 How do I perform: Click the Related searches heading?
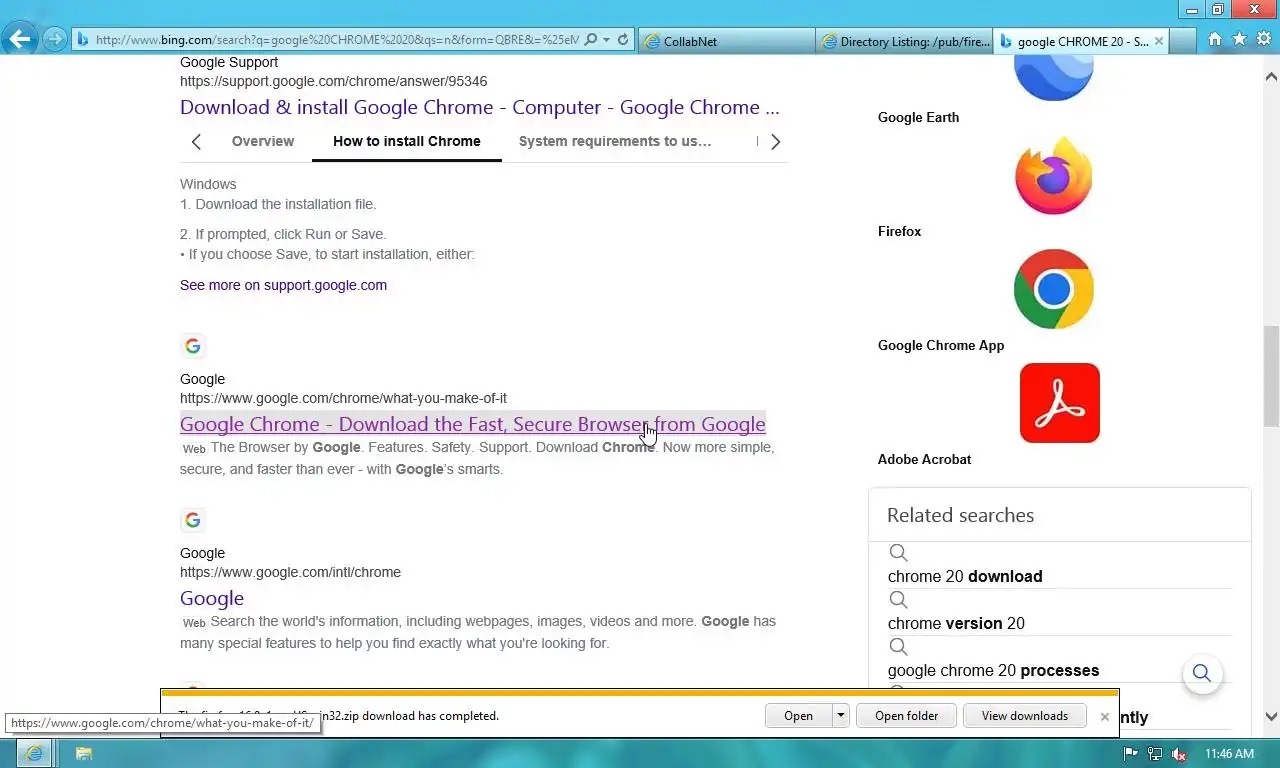tap(960, 515)
